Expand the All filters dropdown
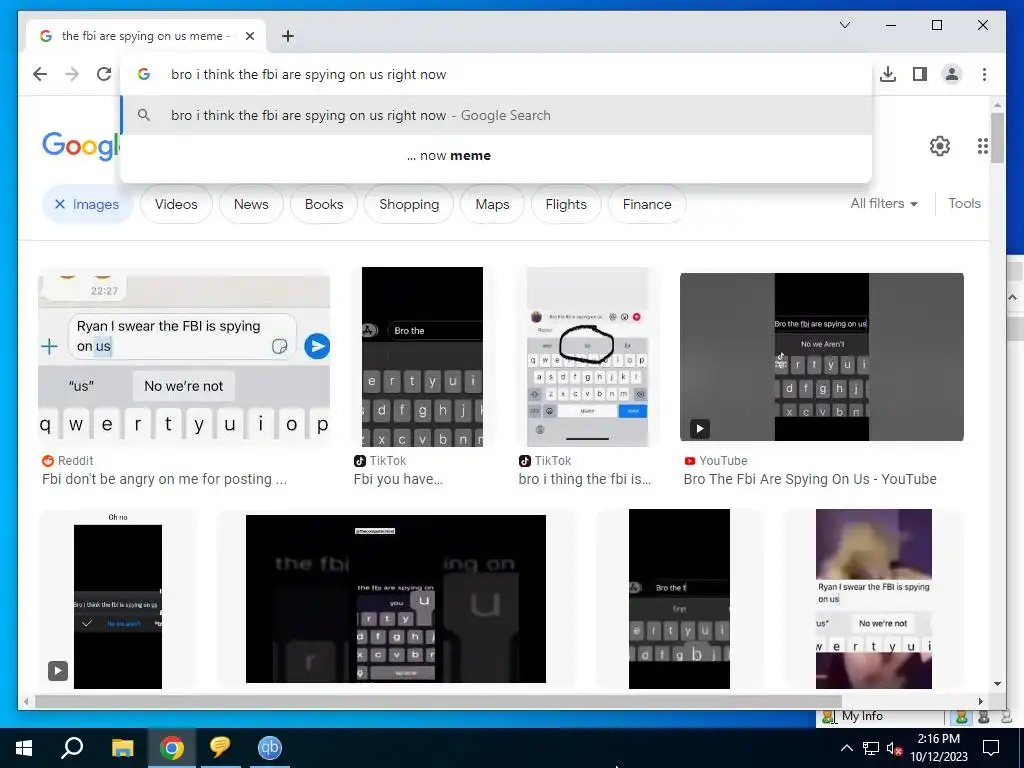This screenshot has width=1024, height=768. click(884, 204)
